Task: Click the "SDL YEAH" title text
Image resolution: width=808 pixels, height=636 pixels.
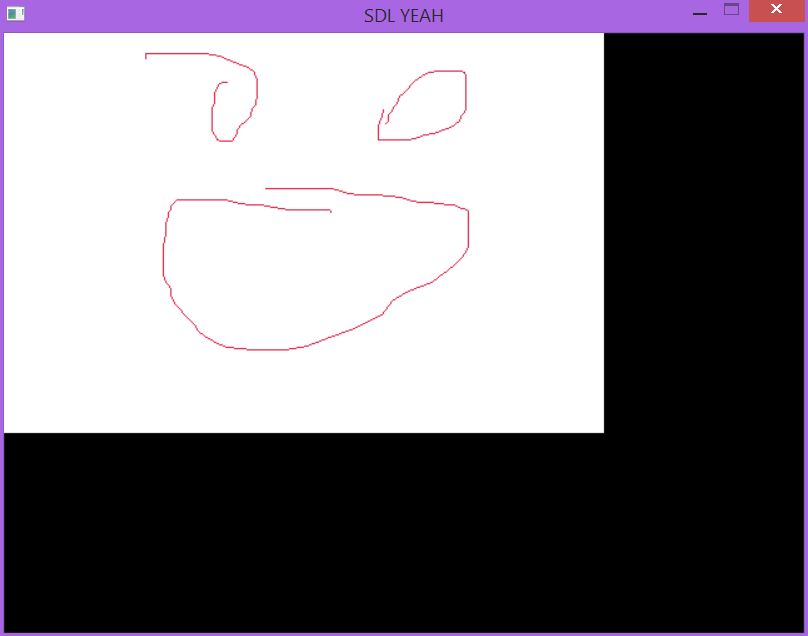Action: (x=404, y=15)
